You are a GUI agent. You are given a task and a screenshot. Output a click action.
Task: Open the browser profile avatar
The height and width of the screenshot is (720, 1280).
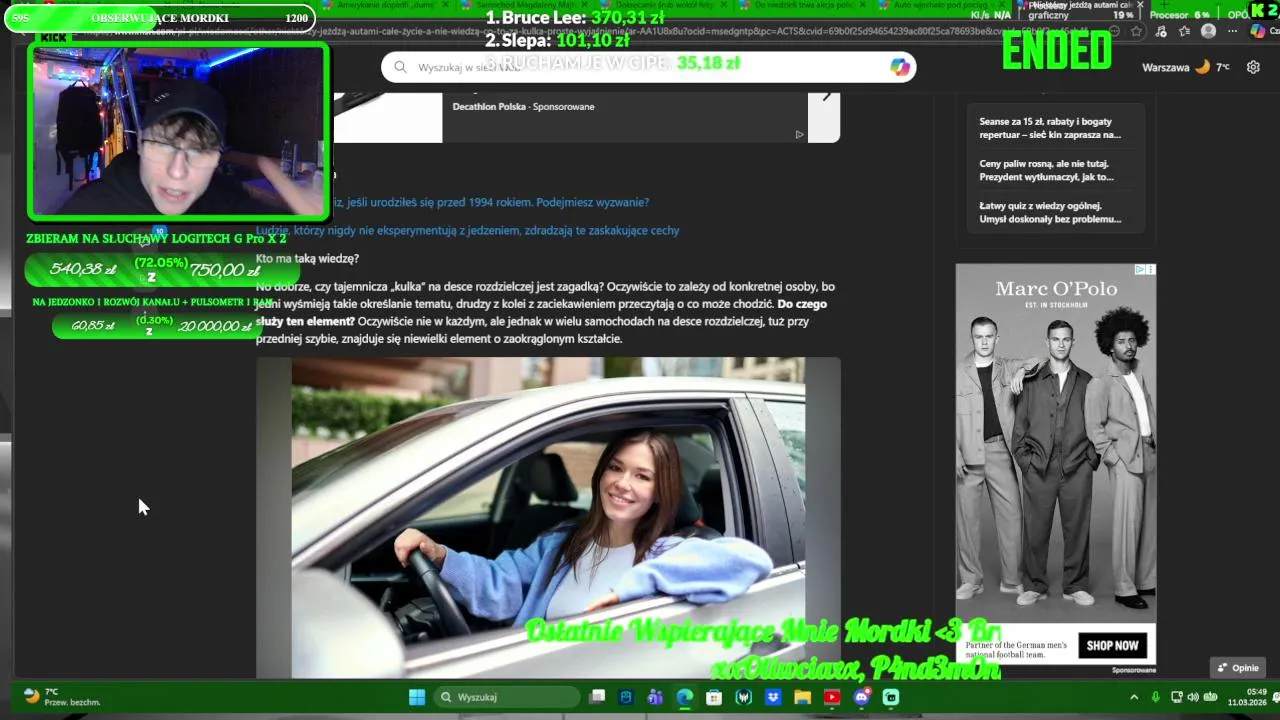pyautogui.click(x=1208, y=31)
